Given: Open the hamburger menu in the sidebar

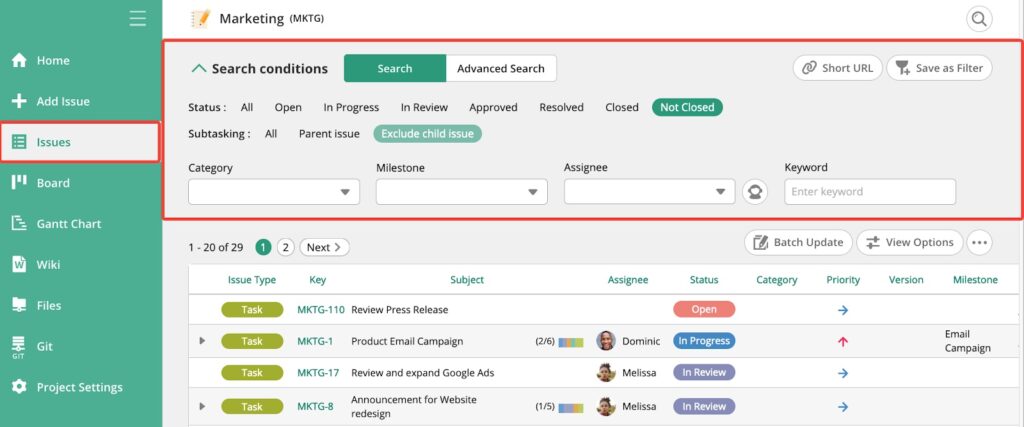Looking at the screenshot, I should click(138, 18).
